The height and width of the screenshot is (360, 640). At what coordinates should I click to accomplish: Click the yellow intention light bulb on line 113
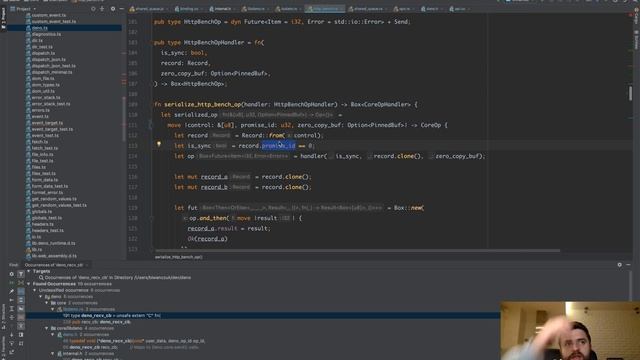[x=159, y=144]
